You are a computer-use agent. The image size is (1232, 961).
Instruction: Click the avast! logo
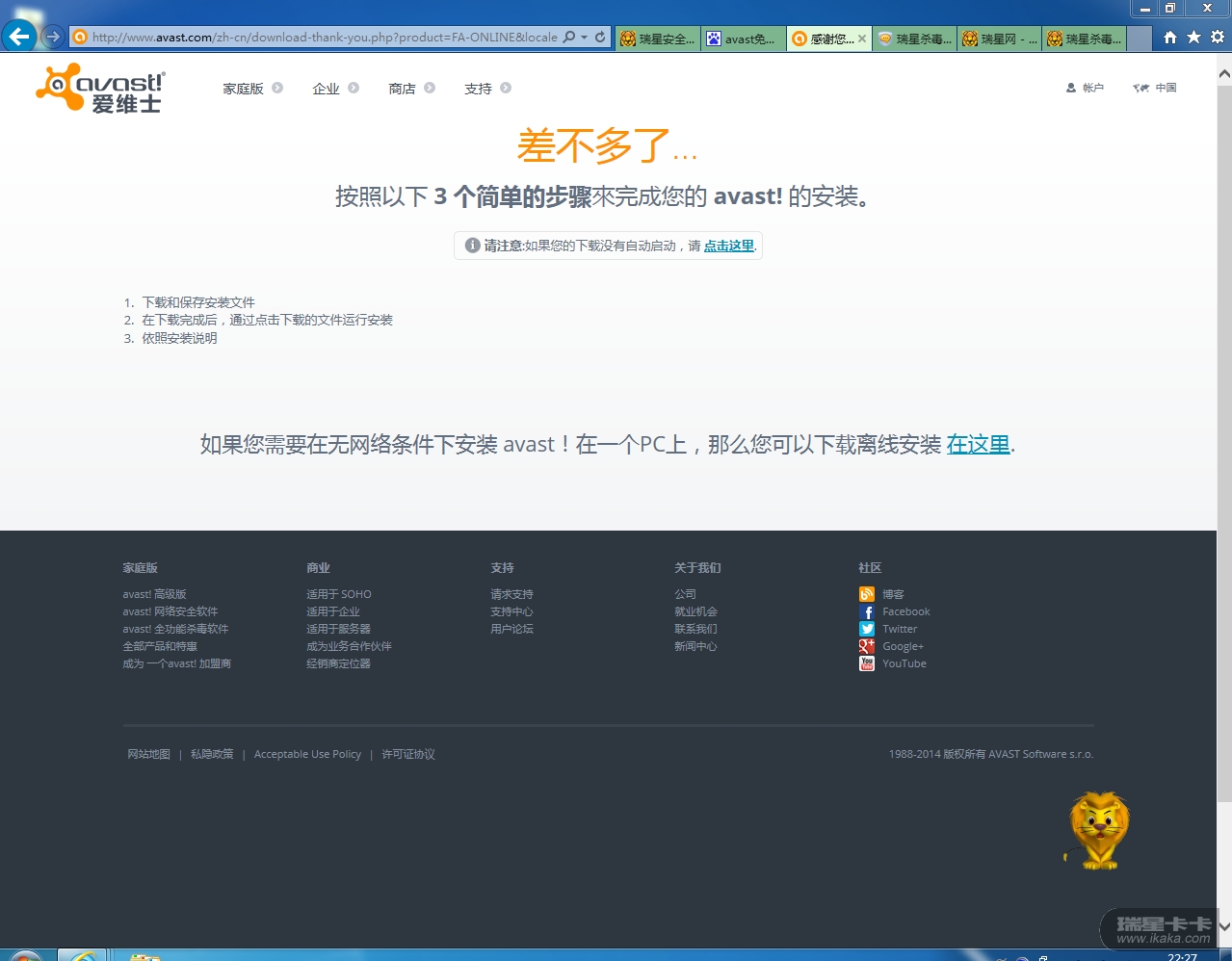(x=100, y=89)
